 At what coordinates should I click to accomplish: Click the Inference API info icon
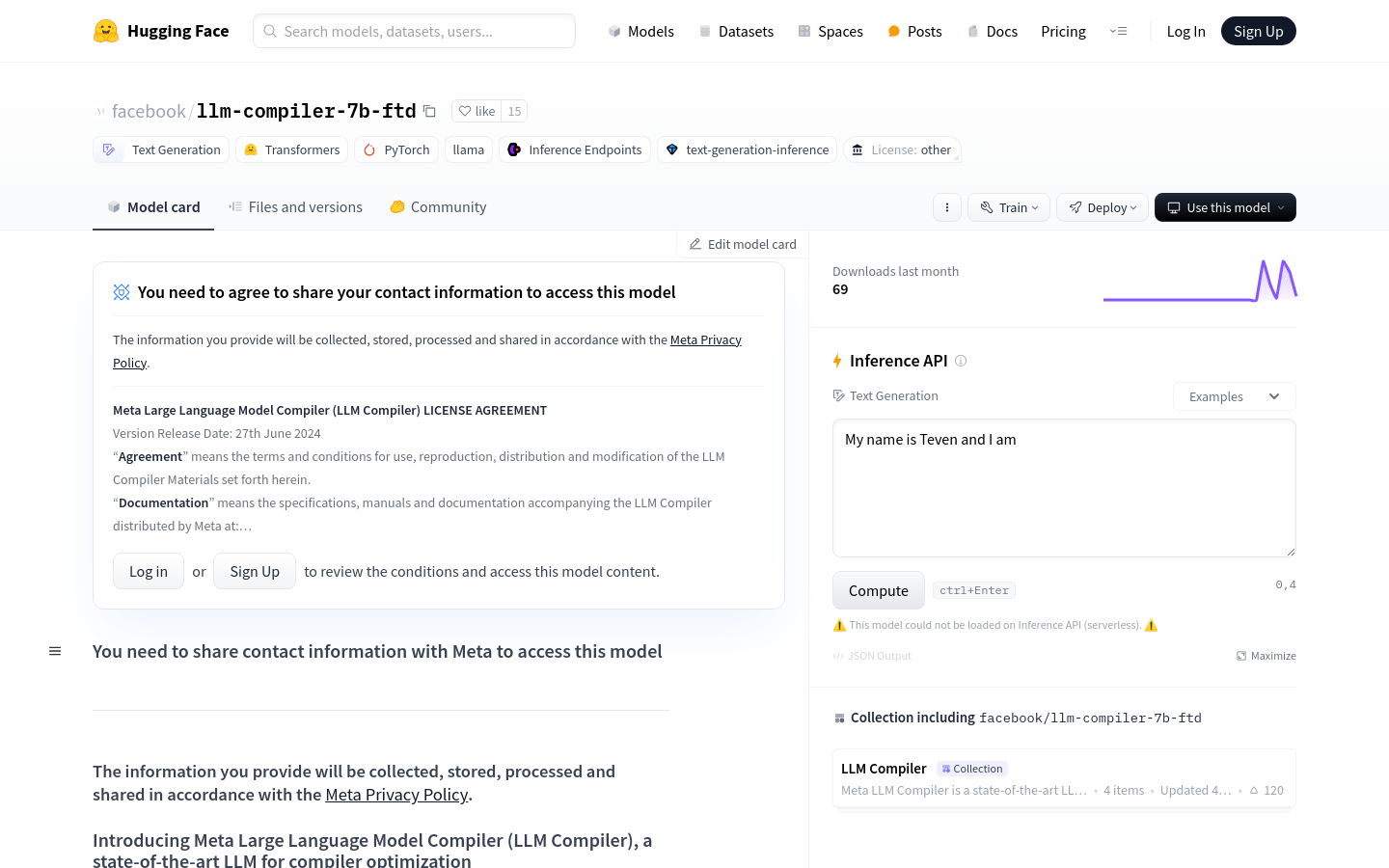(961, 361)
